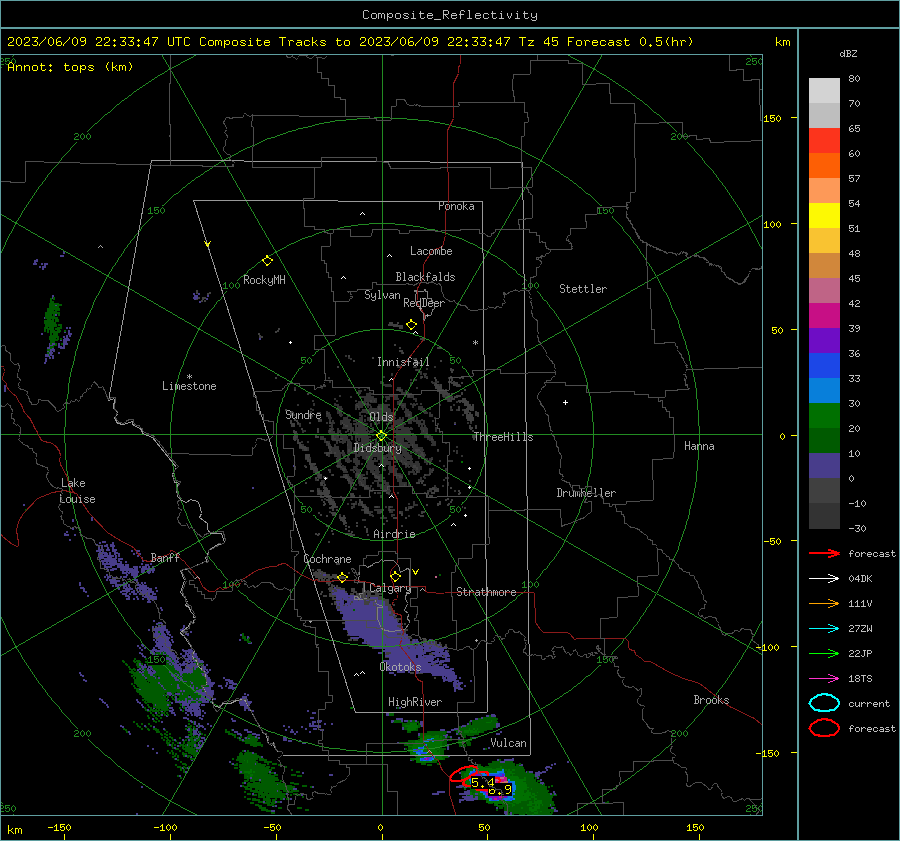Click the Blackfalds map label
This screenshot has height=841, width=900.
(x=425, y=277)
